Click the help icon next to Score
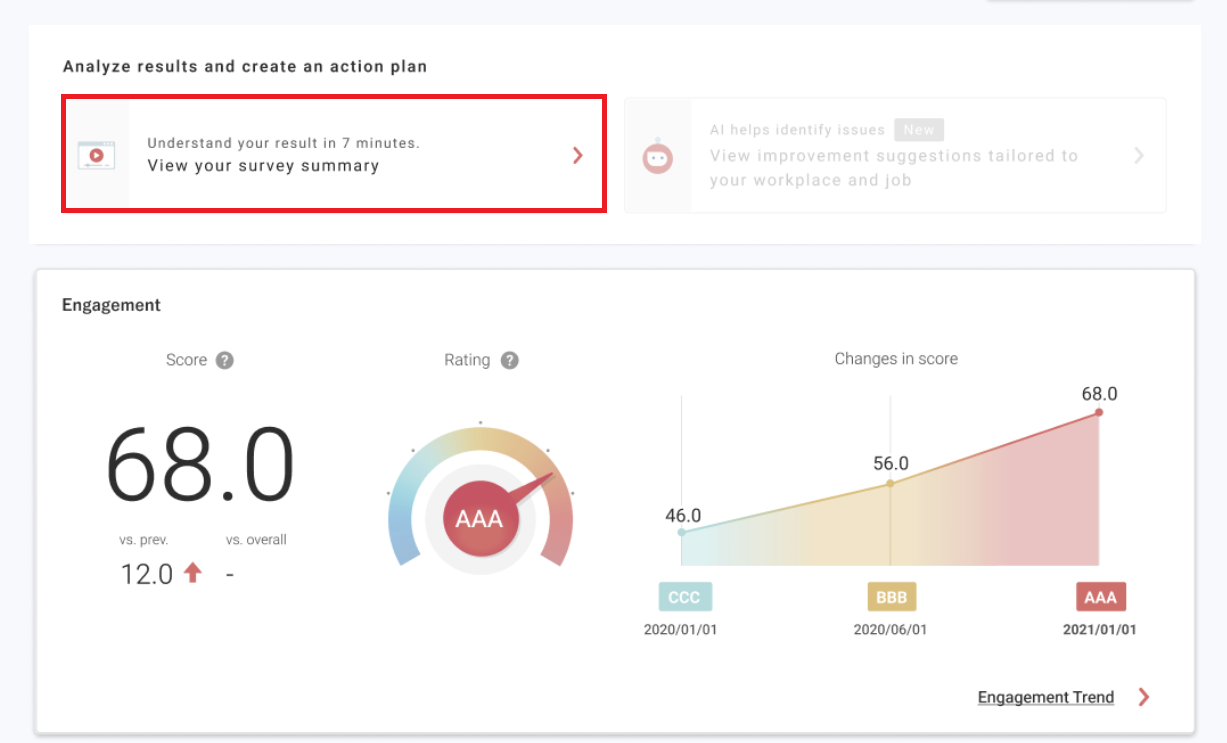 point(225,360)
